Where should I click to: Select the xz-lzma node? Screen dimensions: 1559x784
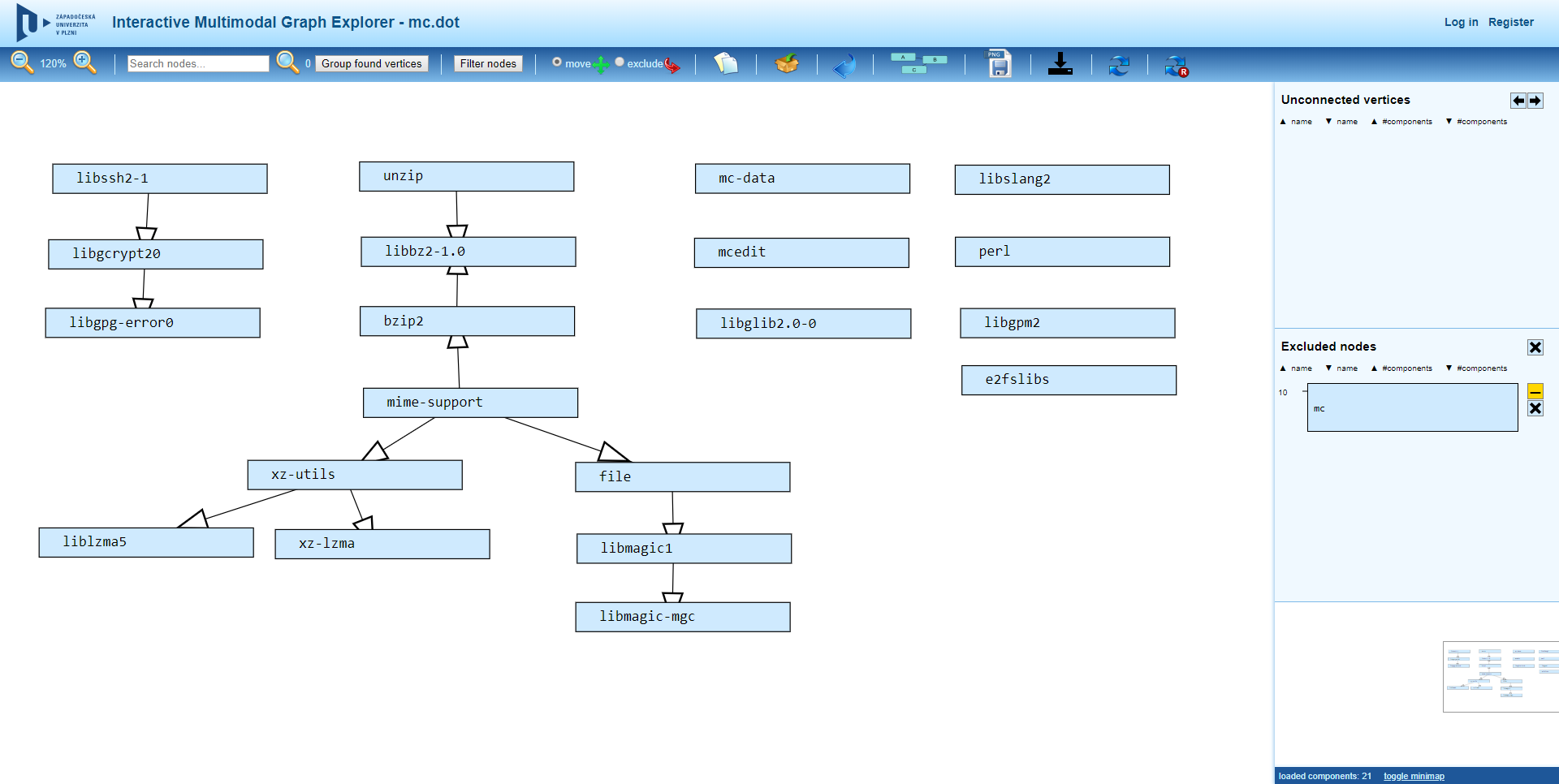pyautogui.click(x=382, y=544)
